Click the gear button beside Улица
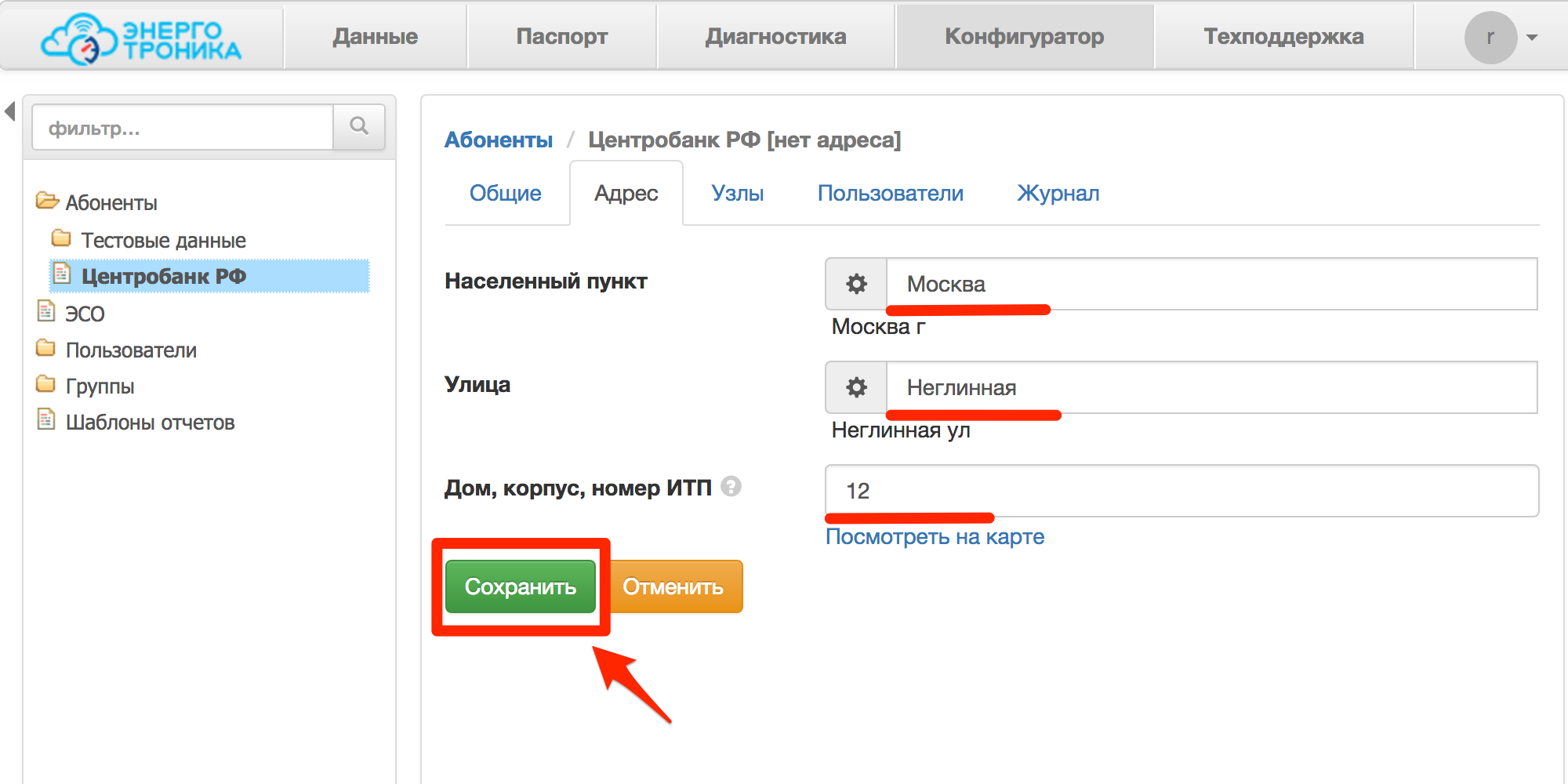 (x=856, y=387)
